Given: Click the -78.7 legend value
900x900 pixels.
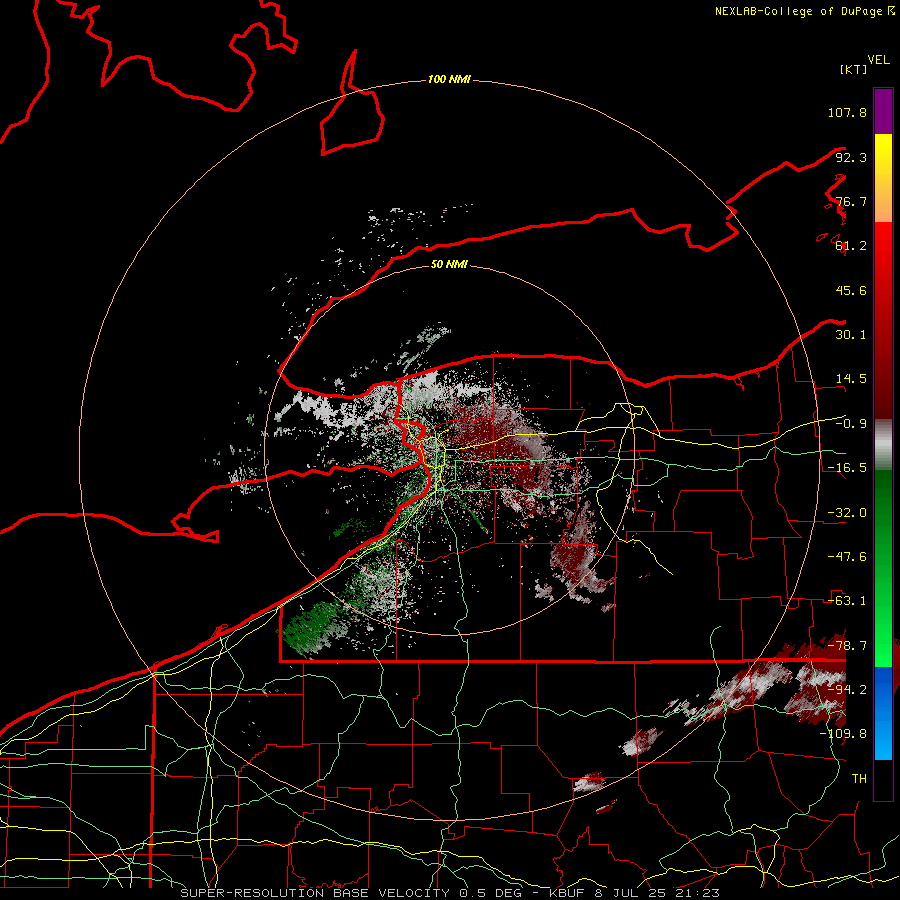Looking at the screenshot, I should [x=847, y=646].
